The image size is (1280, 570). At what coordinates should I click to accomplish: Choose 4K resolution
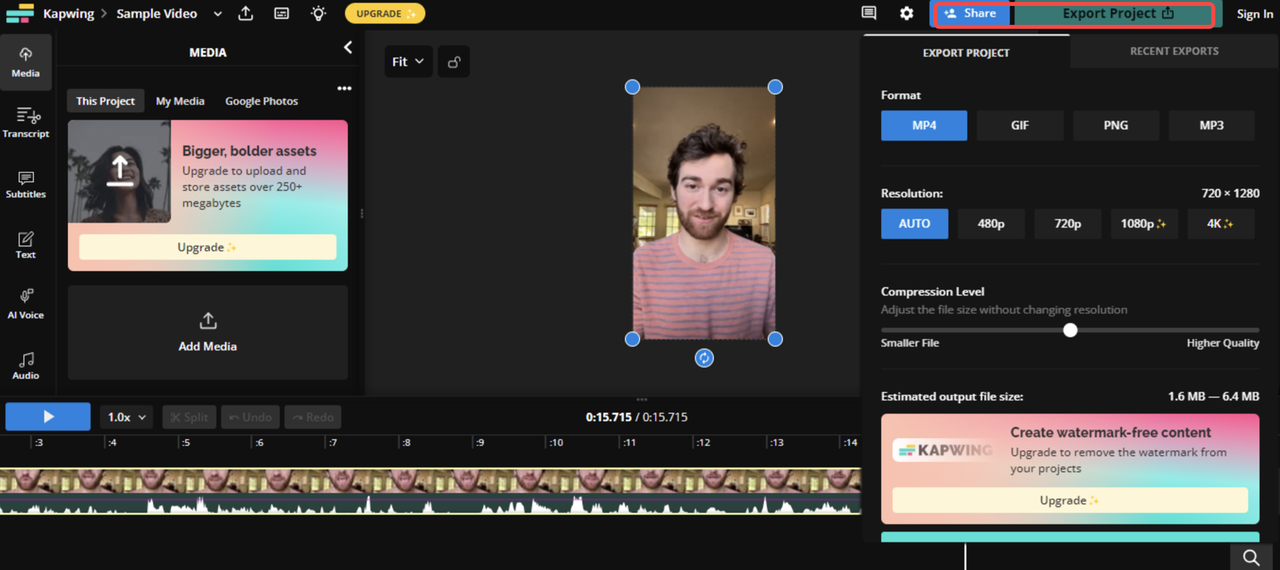point(1221,223)
